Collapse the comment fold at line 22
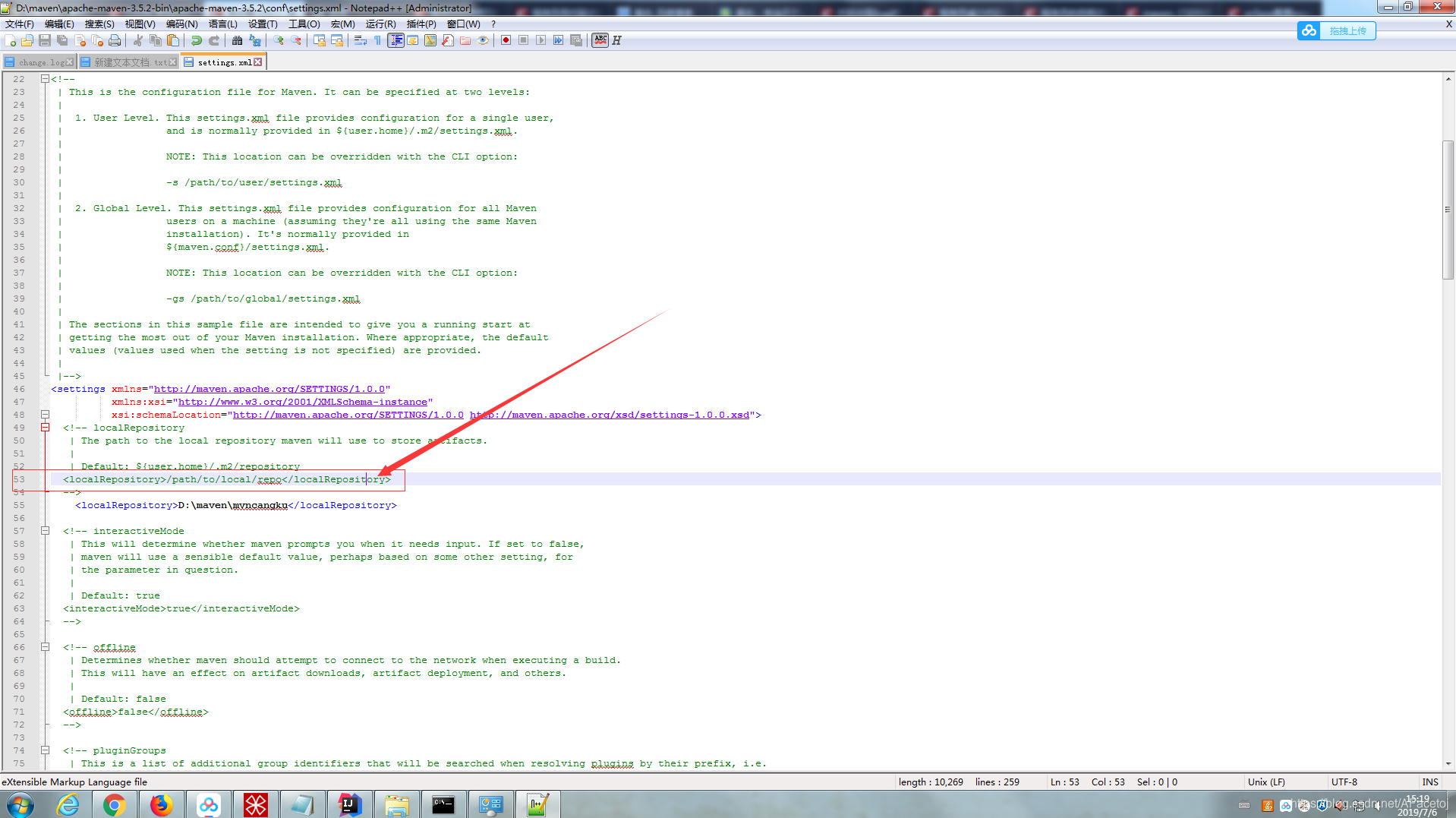This screenshot has width=1456, height=818. tap(45, 79)
